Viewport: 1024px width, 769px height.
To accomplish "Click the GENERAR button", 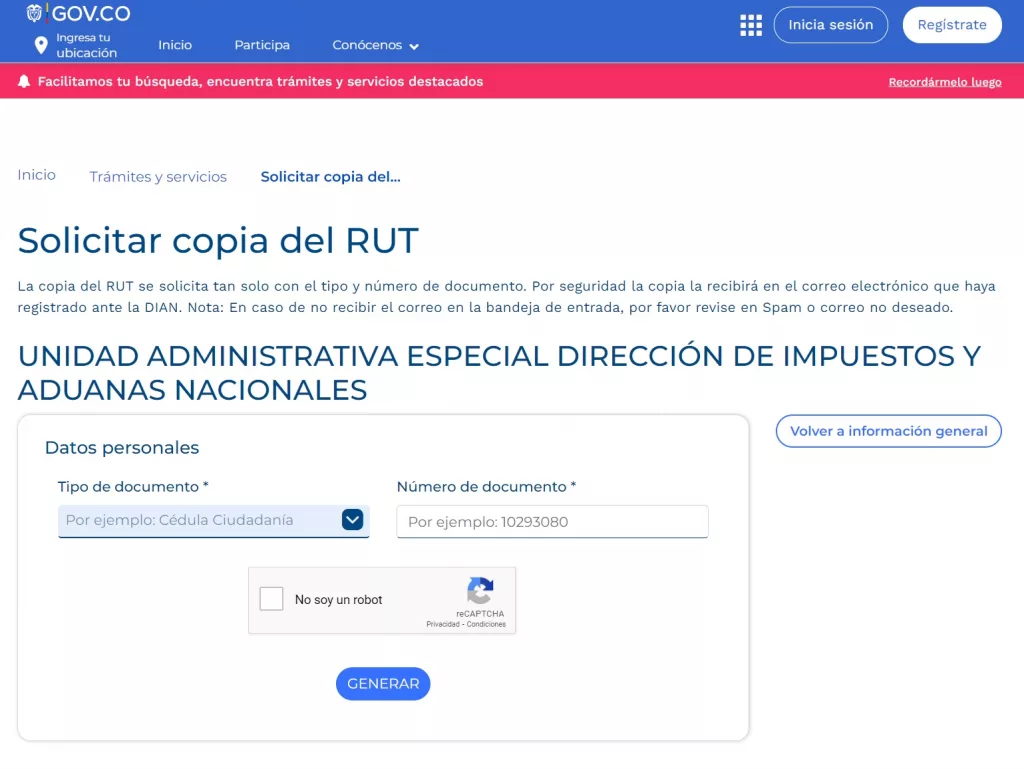I will pos(383,684).
